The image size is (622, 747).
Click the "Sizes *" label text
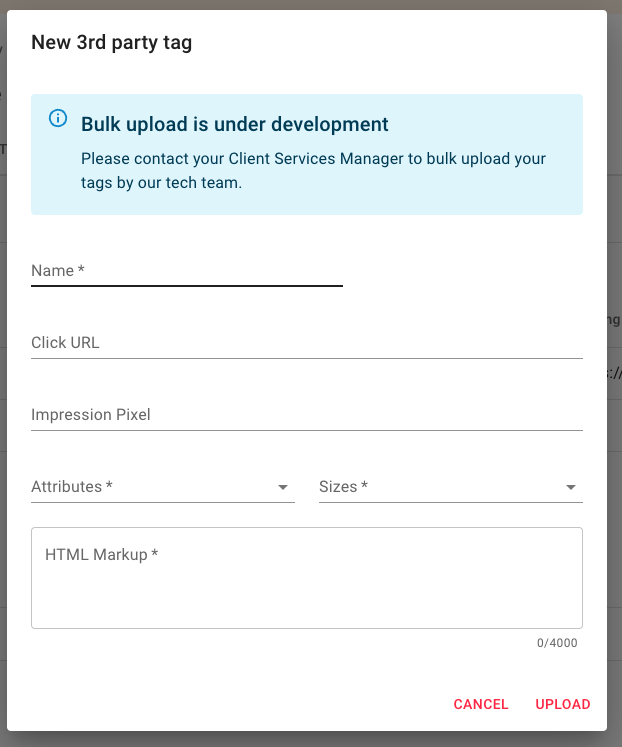click(x=344, y=487)
